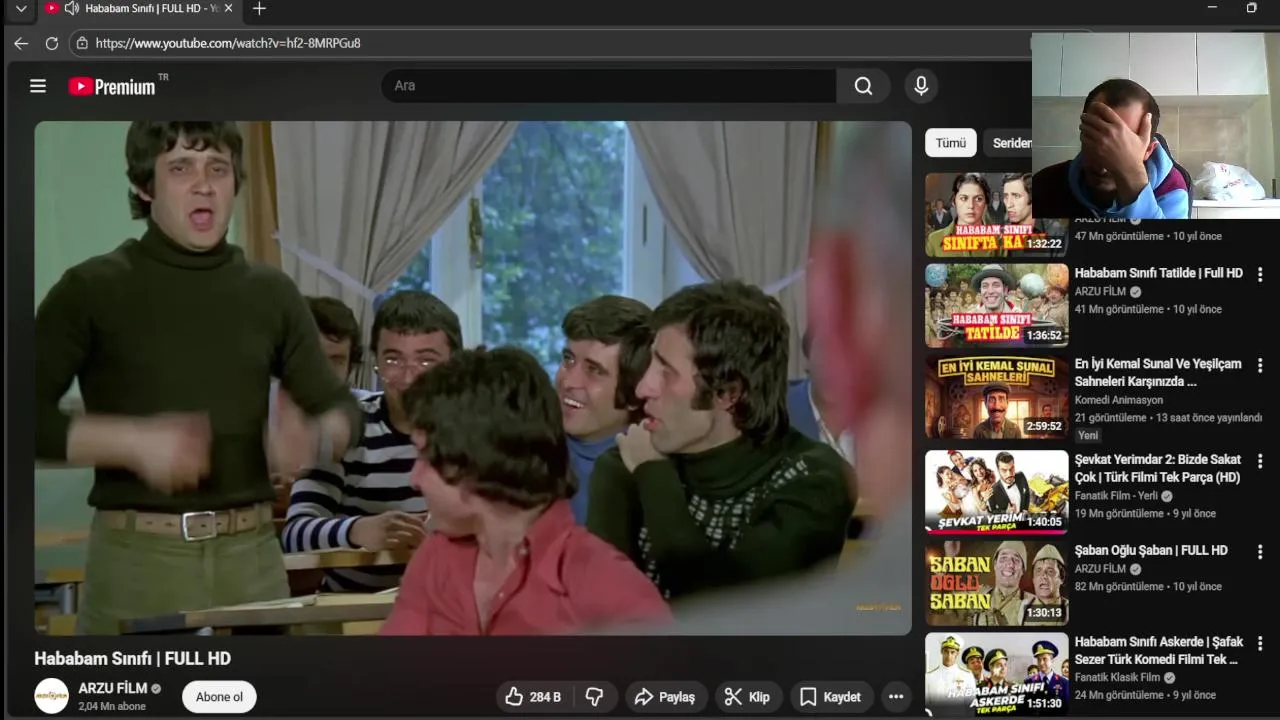Open Hababam Sınıfı Tatilde thumbnail
Screen dimensions: 1280x720
coord(996,305)
